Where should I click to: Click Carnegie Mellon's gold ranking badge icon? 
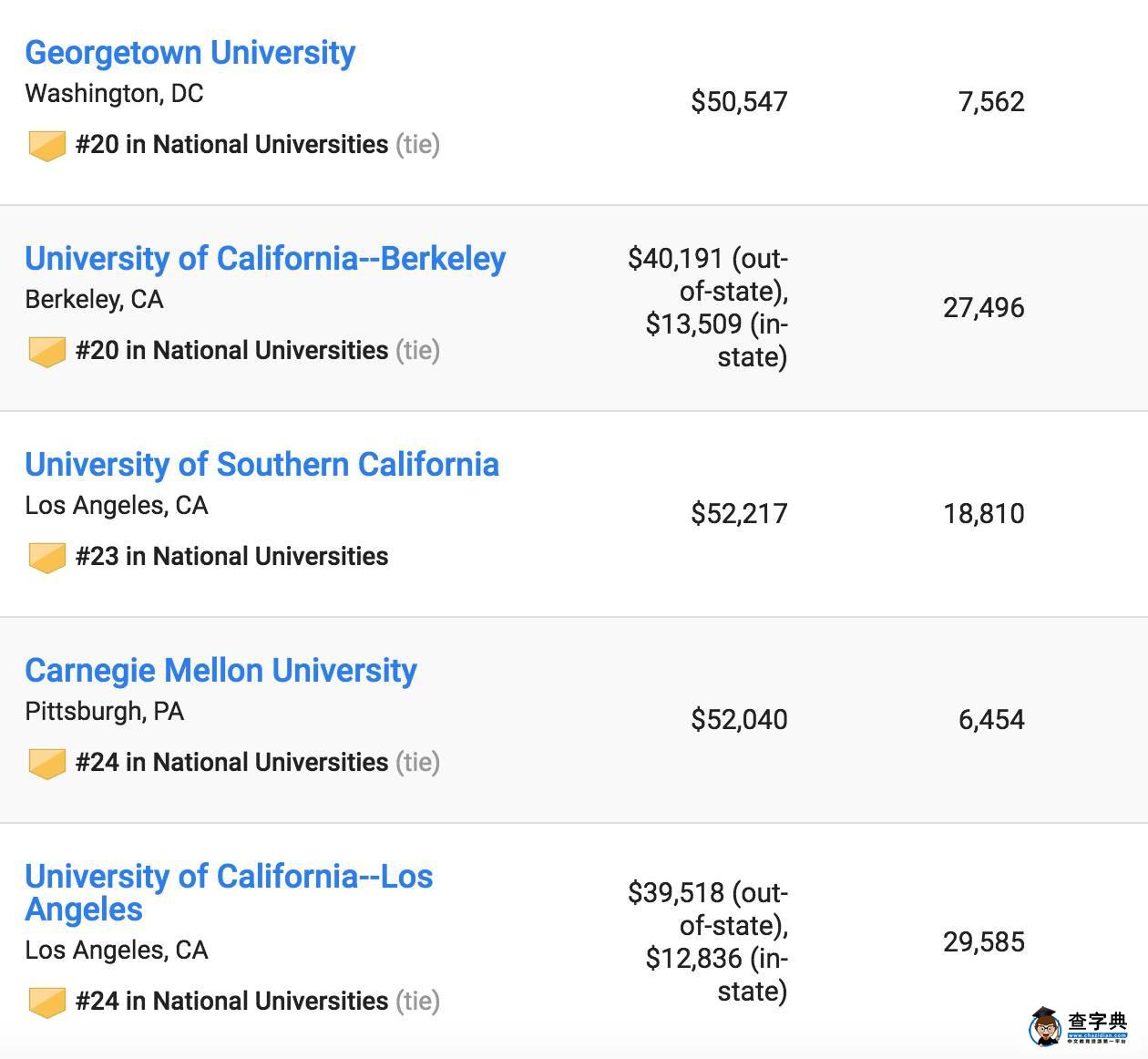(46, 763)
